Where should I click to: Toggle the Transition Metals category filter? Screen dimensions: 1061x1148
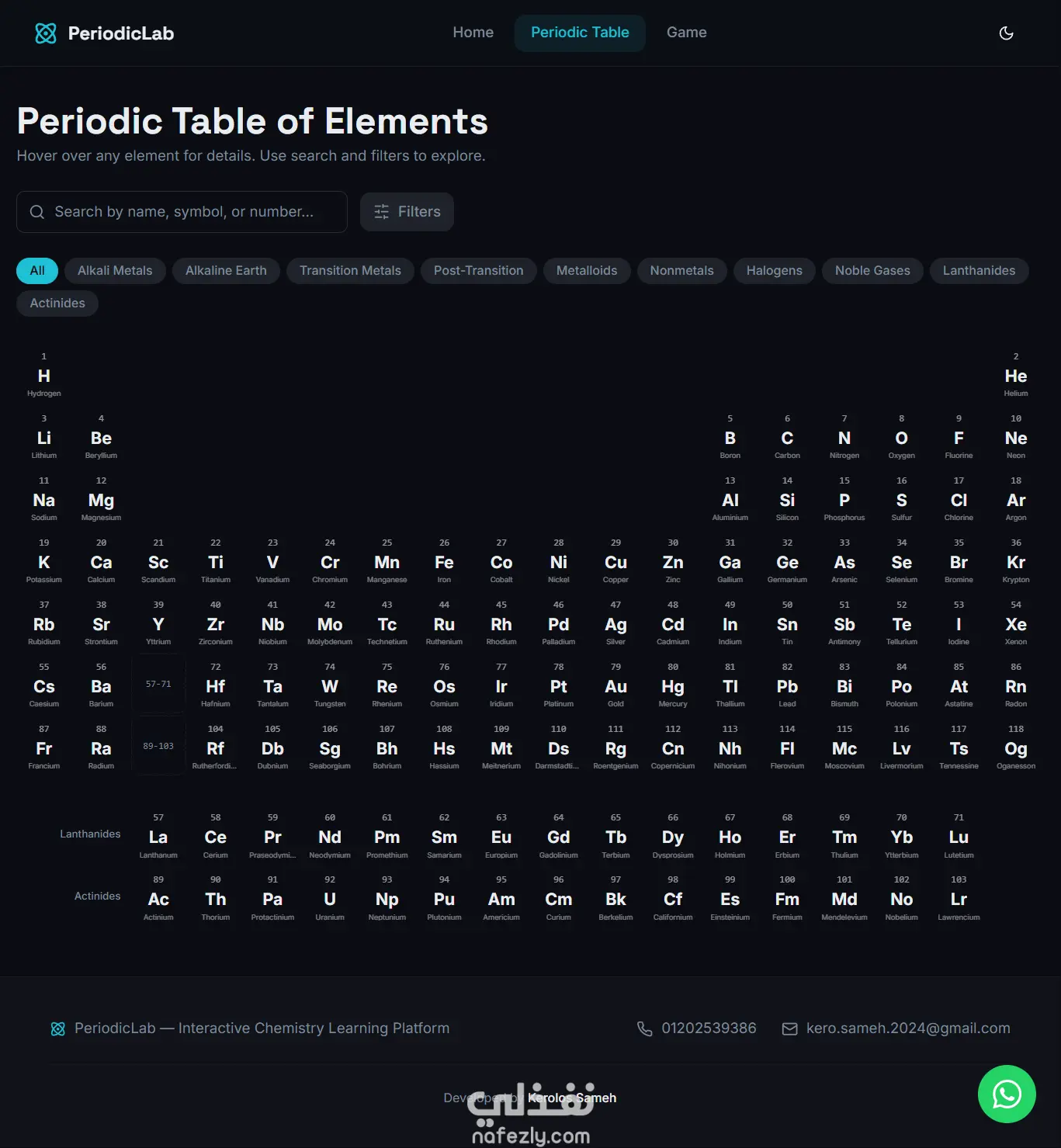point(350,270)
